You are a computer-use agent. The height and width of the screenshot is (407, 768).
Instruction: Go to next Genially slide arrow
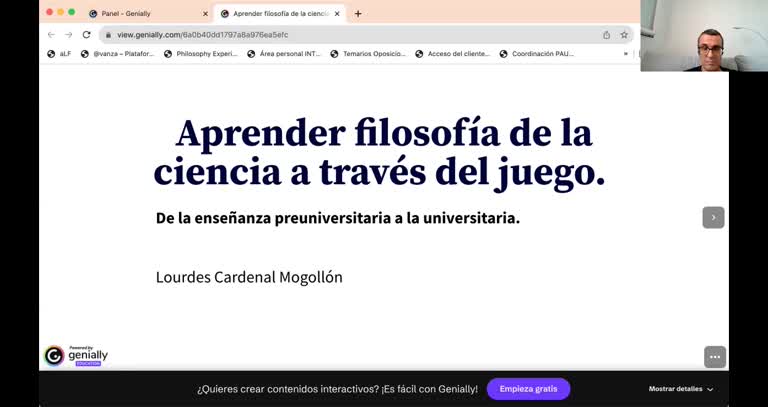[x=713, y=217]
